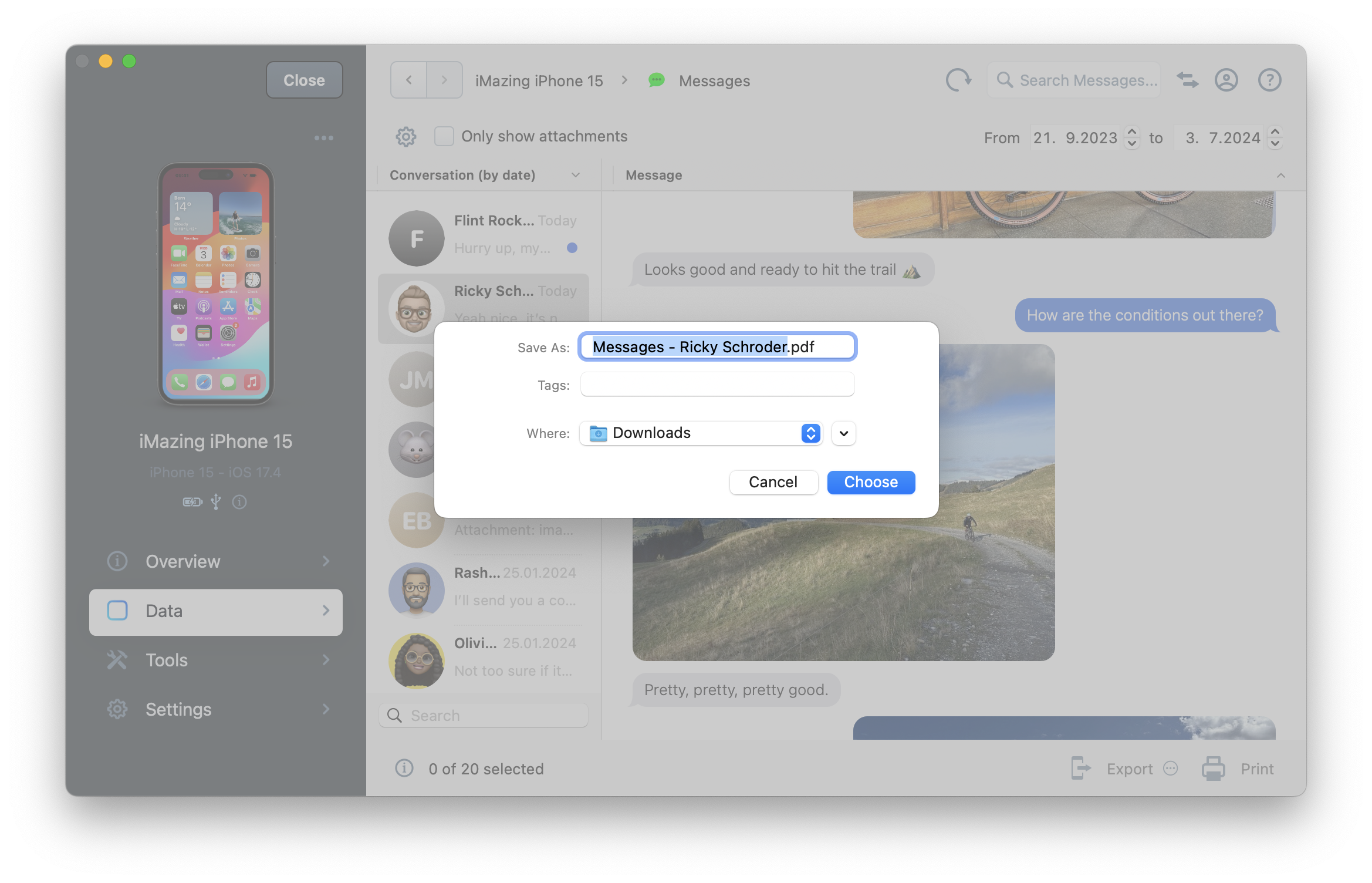Expand the Data chevron arrow
Image resolution: width=1372 pixels, height=883 pixels.
coord(326,611)
